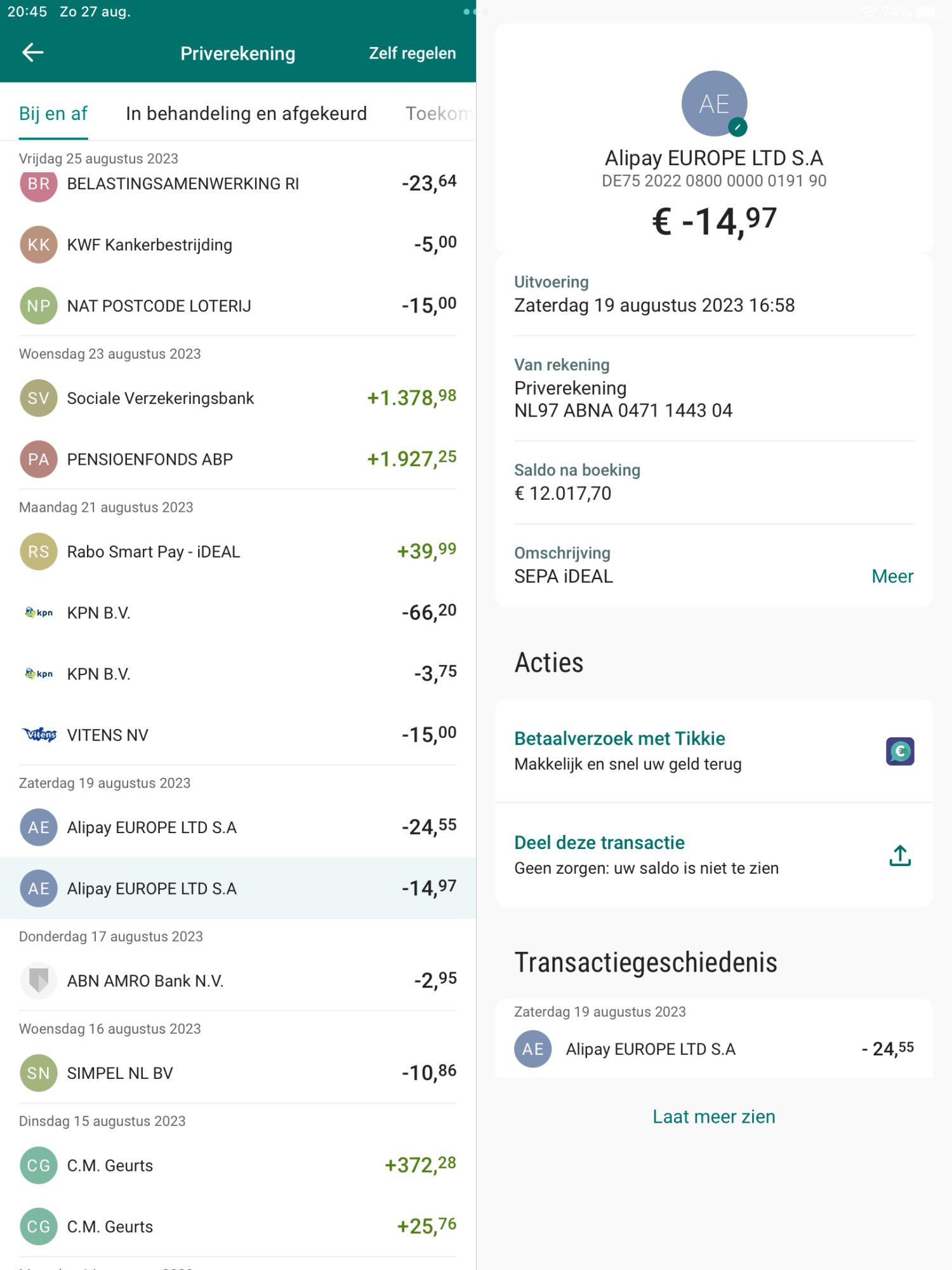Open the VITENS NV transaction logo
Viewport: 952px width, 1270px height.
click(x=39, y=735)
